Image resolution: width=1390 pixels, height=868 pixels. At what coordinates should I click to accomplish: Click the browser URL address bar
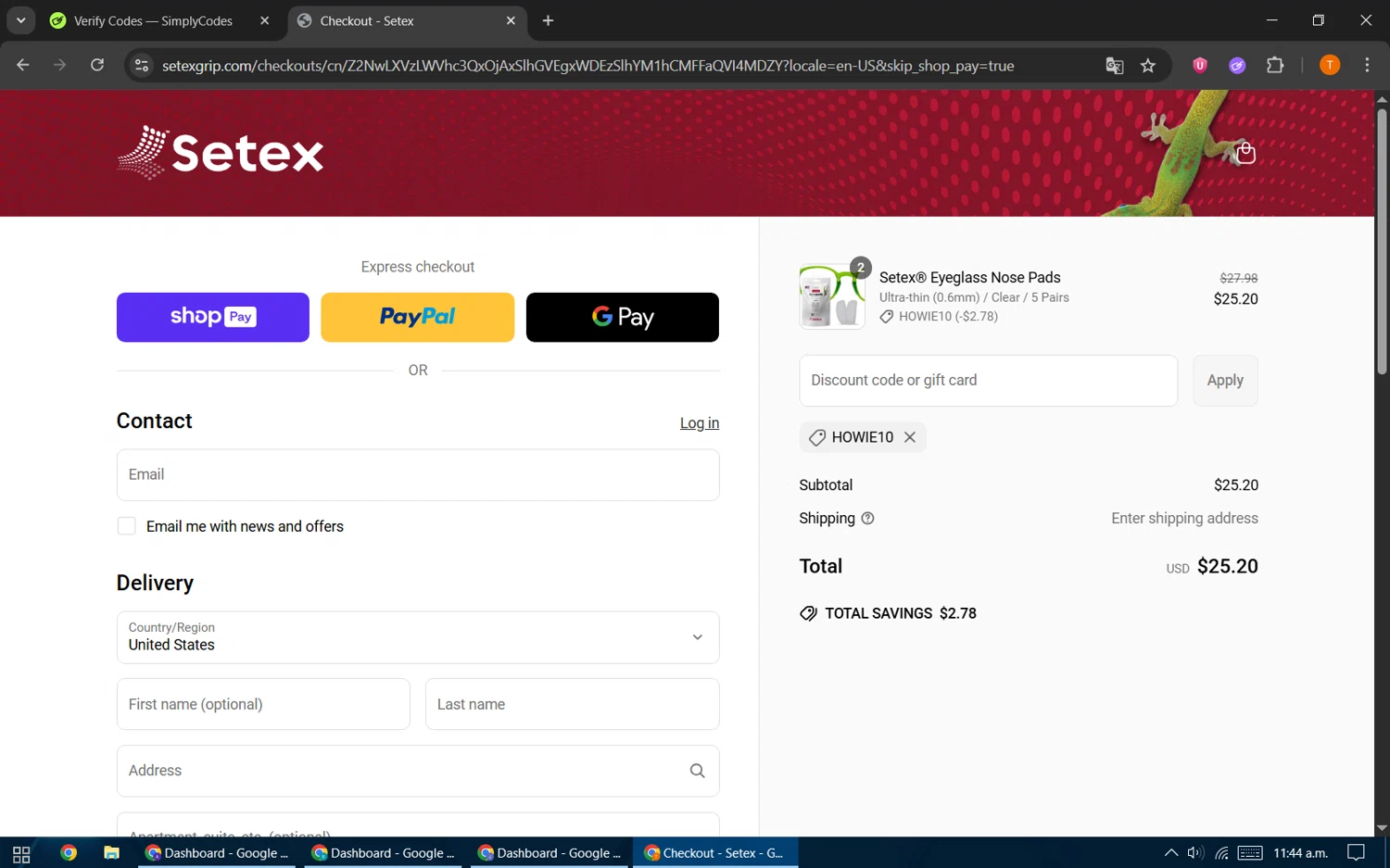(588, 66)
